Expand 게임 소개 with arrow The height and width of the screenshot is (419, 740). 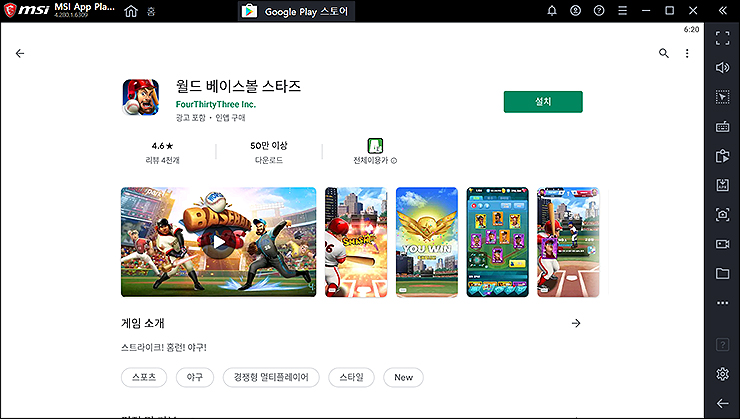coord(576,323)
